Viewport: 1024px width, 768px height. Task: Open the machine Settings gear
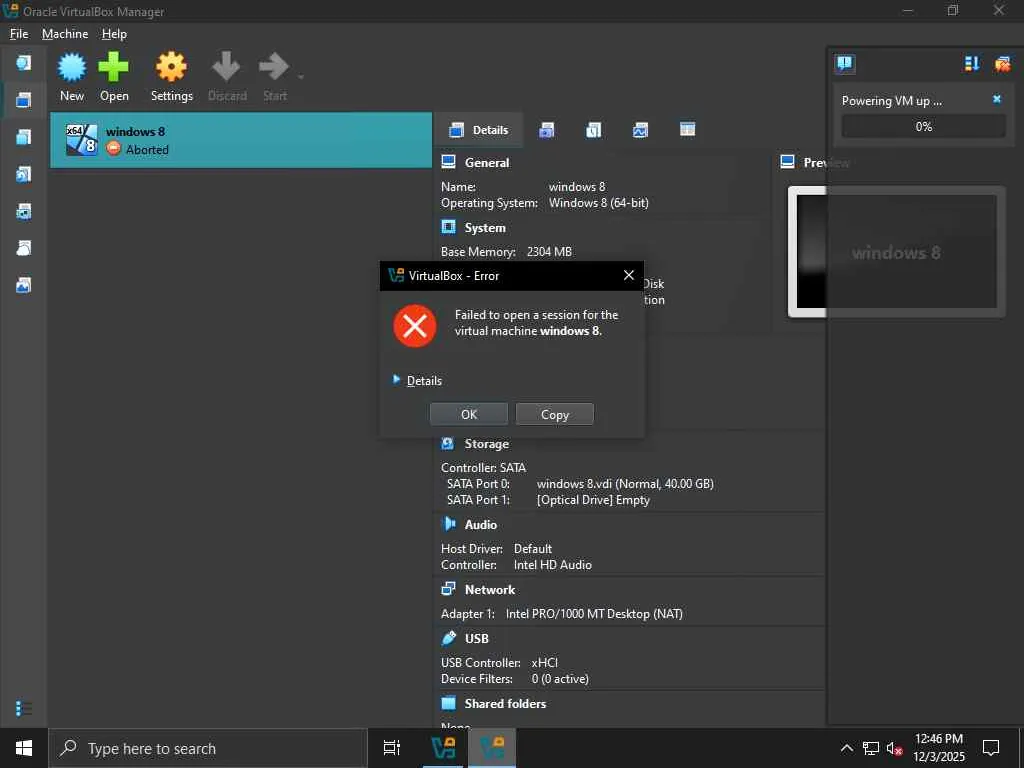pos(172,76)
